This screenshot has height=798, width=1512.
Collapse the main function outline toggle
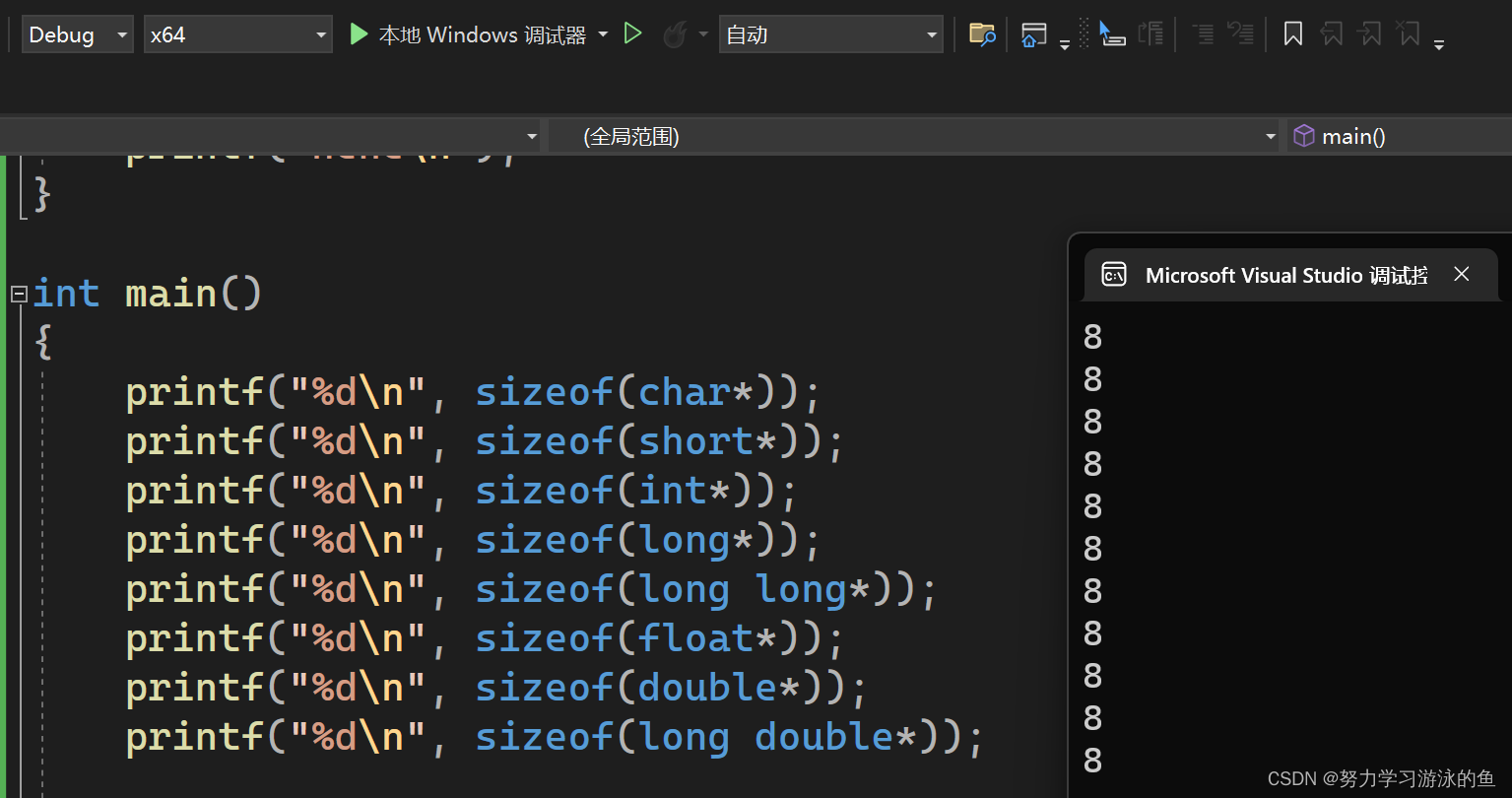19,294
